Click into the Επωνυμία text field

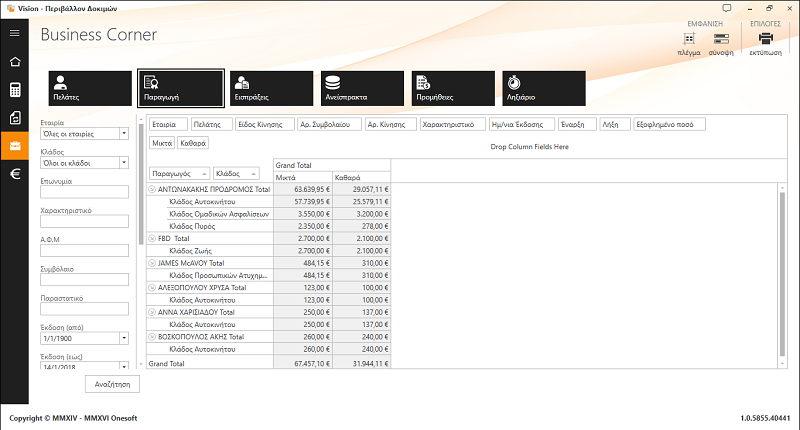[x=83, y=192]
